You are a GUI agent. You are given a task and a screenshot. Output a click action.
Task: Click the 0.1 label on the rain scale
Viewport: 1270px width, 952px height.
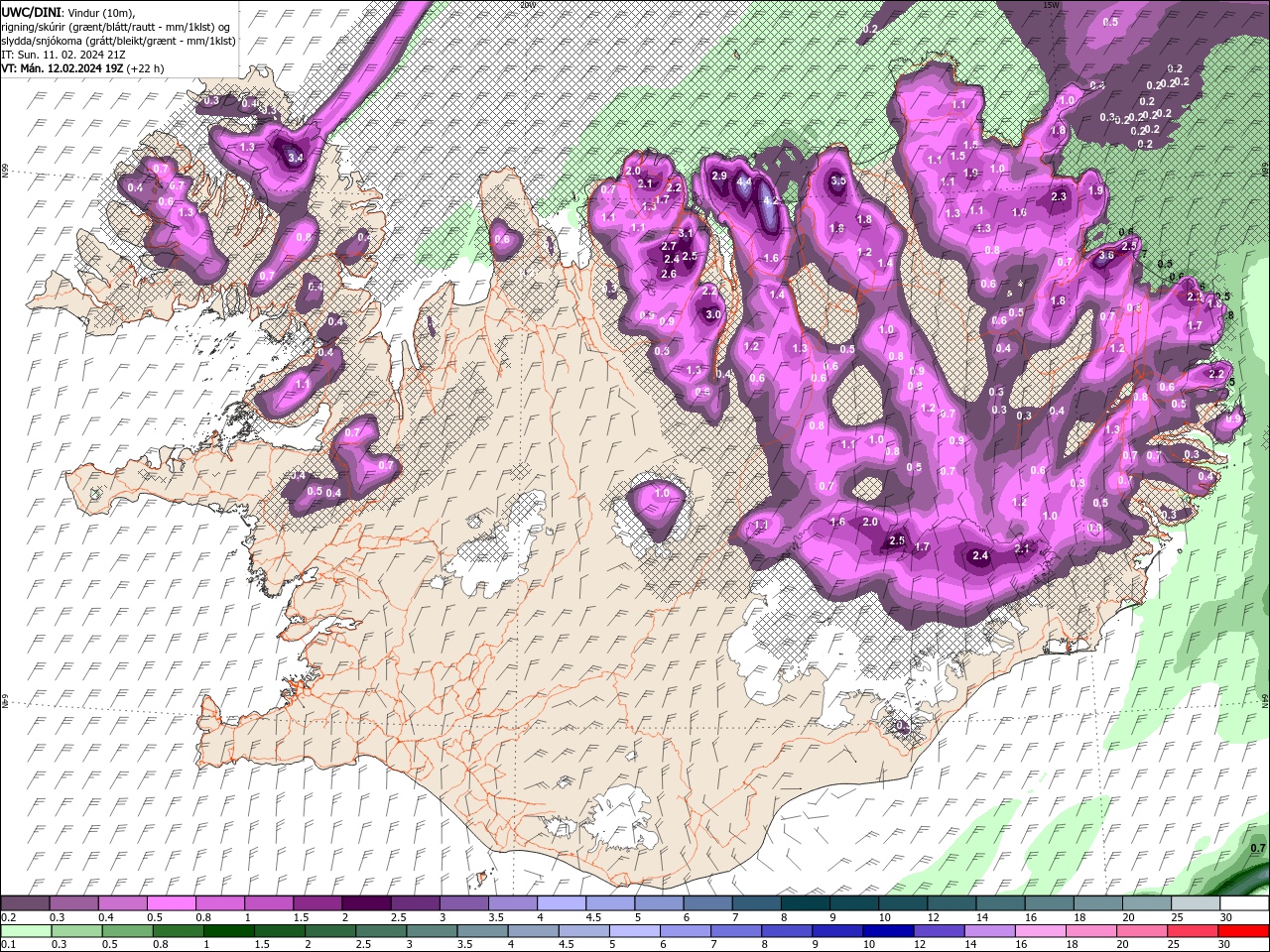tap(8, 945)
